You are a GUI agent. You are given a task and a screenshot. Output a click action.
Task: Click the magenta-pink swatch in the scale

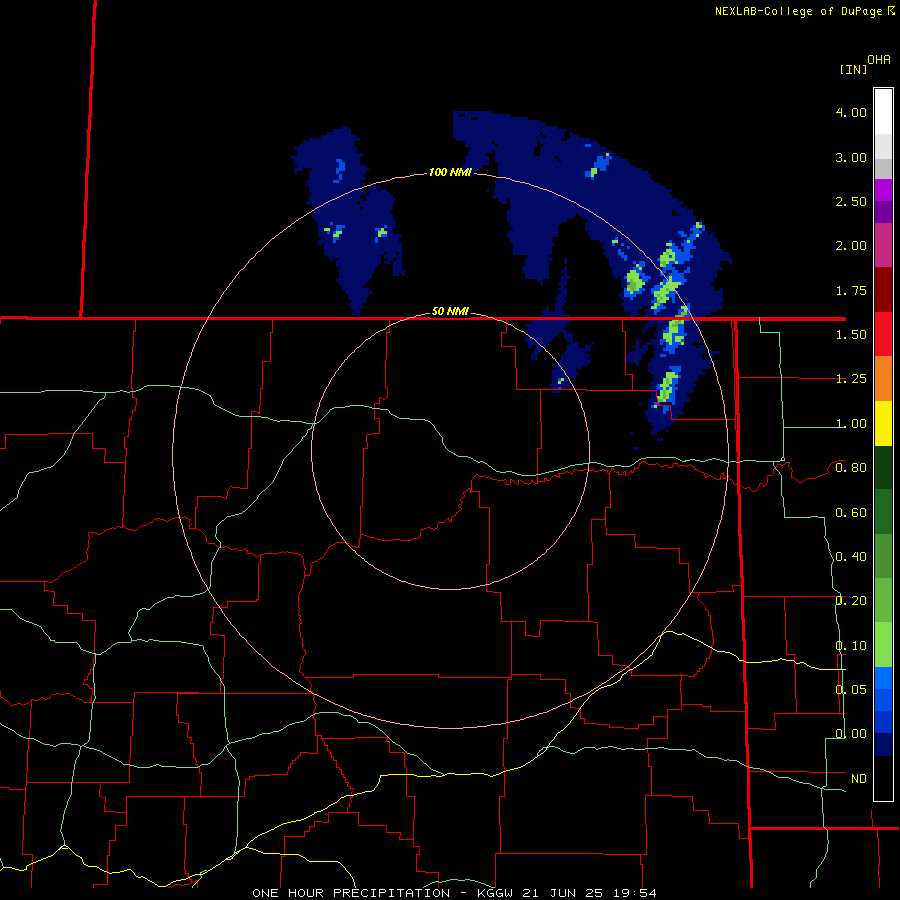pos(883,245)
